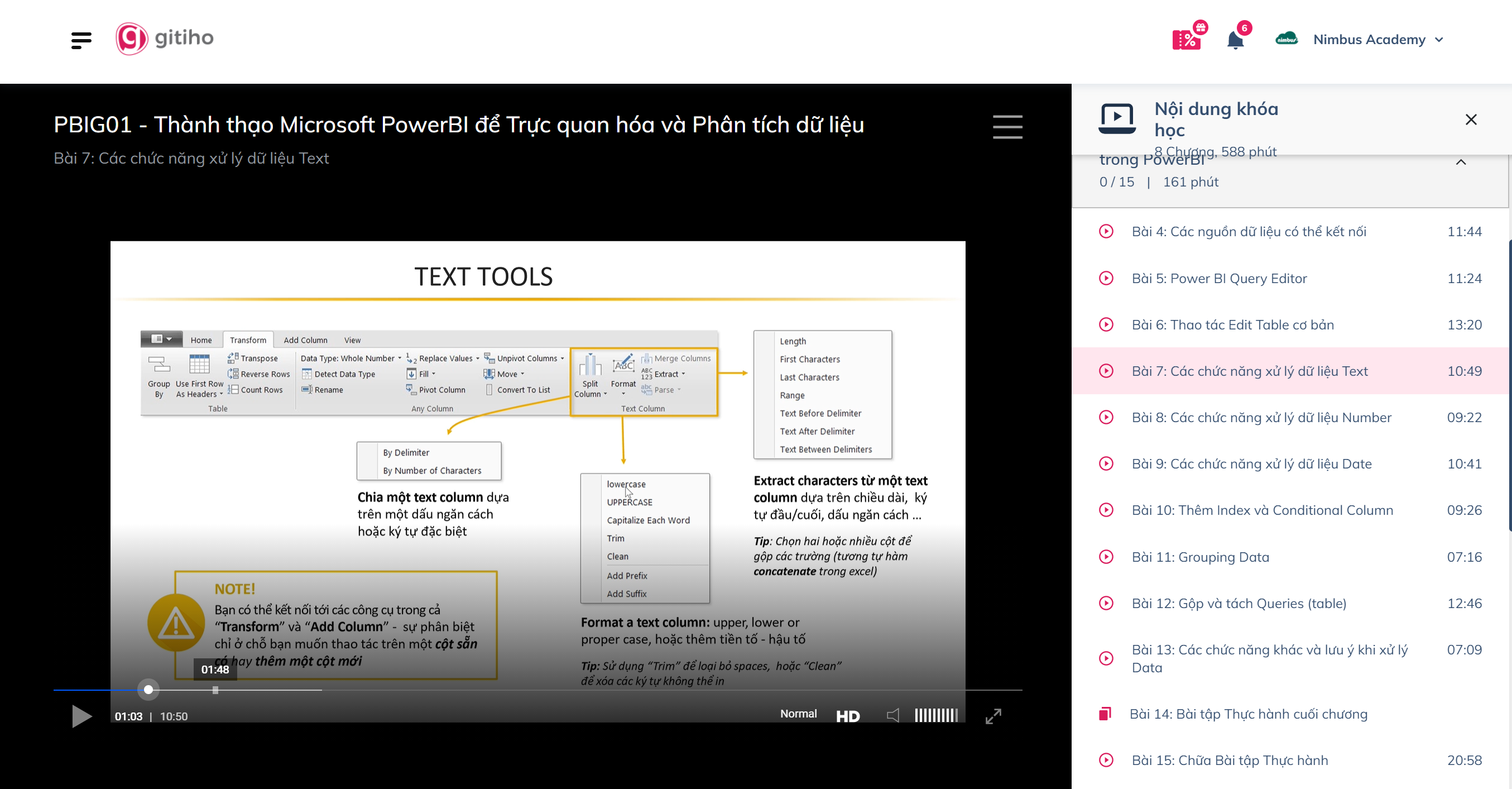Click play icon beside Bài 10
Viewport: 1512px width, 789px height.
coord(1106,510)
